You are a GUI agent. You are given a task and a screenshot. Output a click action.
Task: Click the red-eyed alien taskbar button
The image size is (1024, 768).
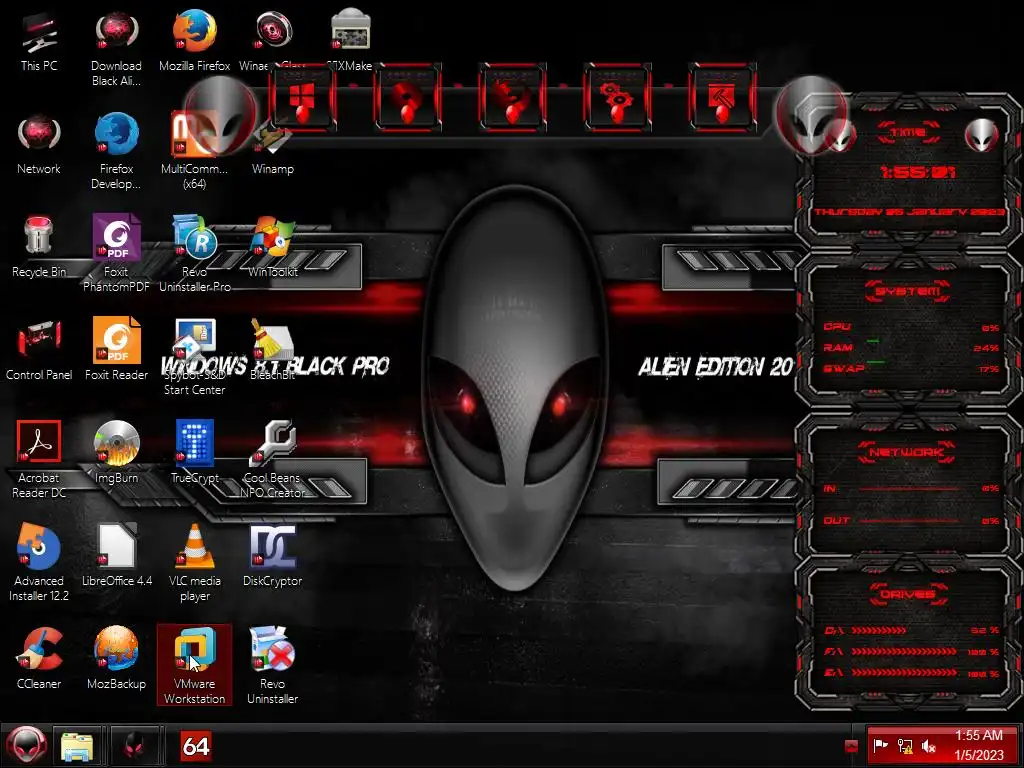(x=135, y=746)
